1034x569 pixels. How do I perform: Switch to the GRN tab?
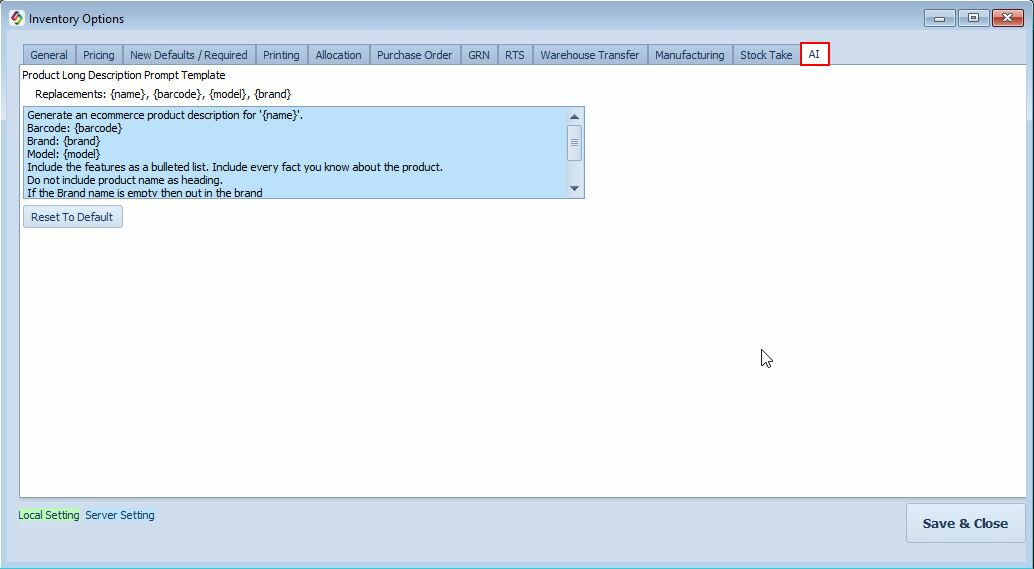click(x=479, y=55)
